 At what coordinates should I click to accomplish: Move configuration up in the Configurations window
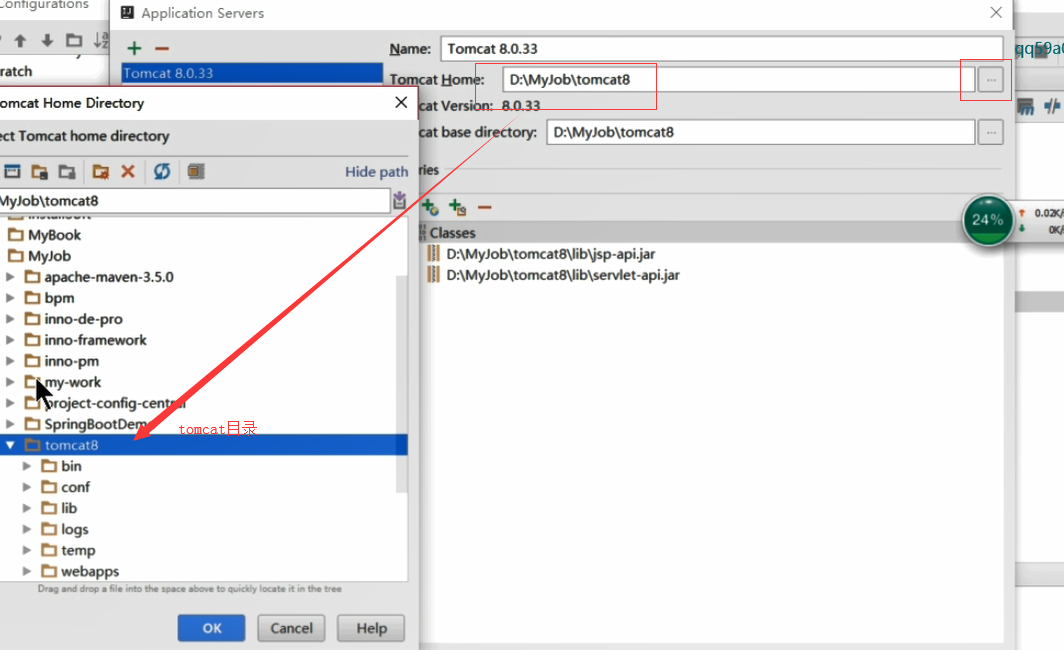pyautogui.click(x=20, y=41)
